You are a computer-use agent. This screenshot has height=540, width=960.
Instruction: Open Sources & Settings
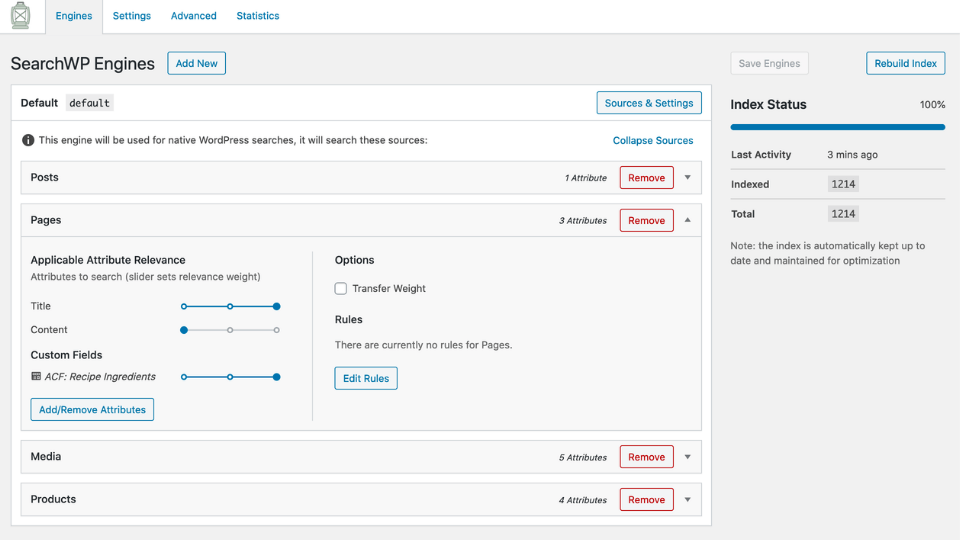(649, 103)
